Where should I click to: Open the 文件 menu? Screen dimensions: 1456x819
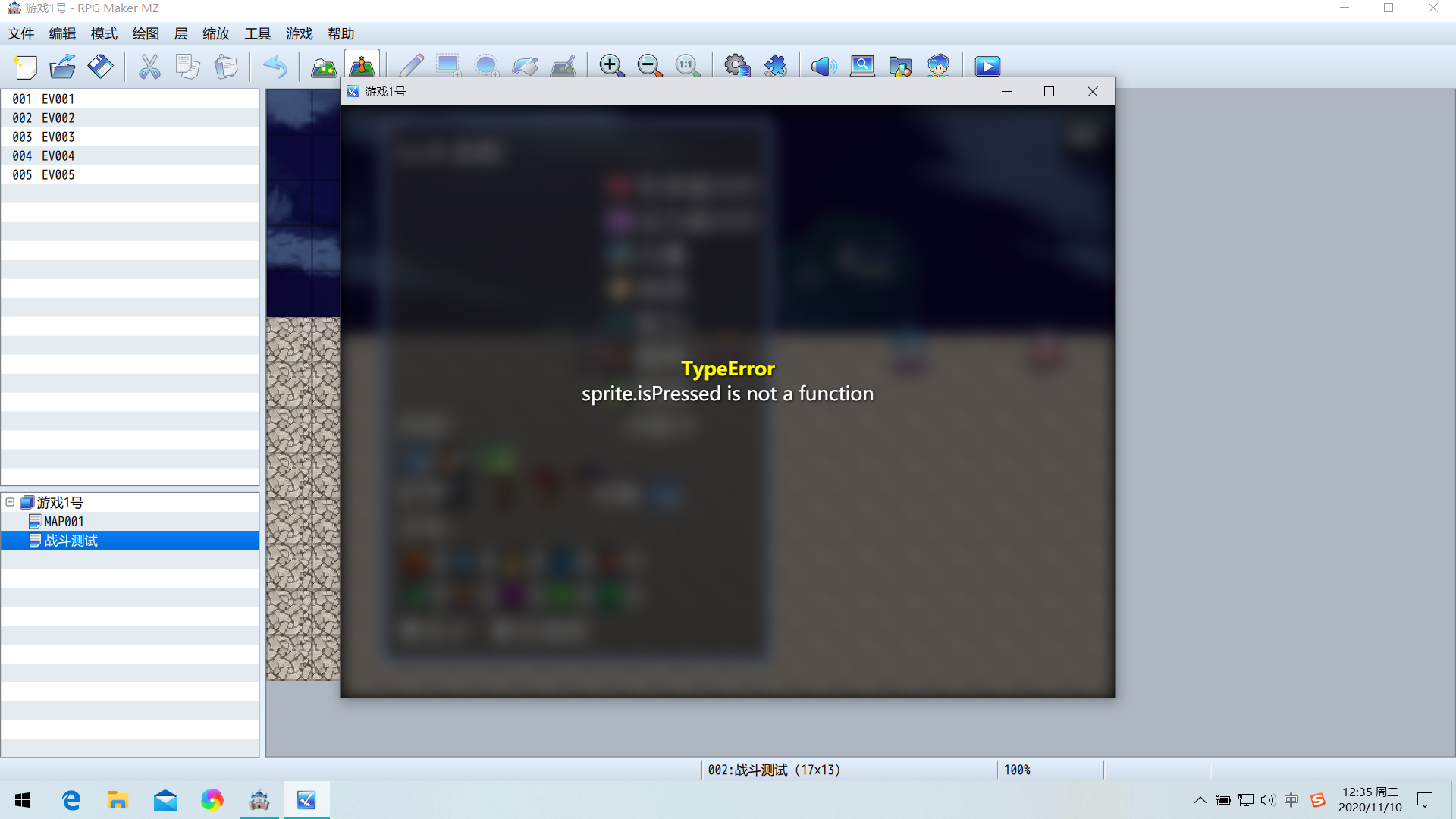click(21, 33)
